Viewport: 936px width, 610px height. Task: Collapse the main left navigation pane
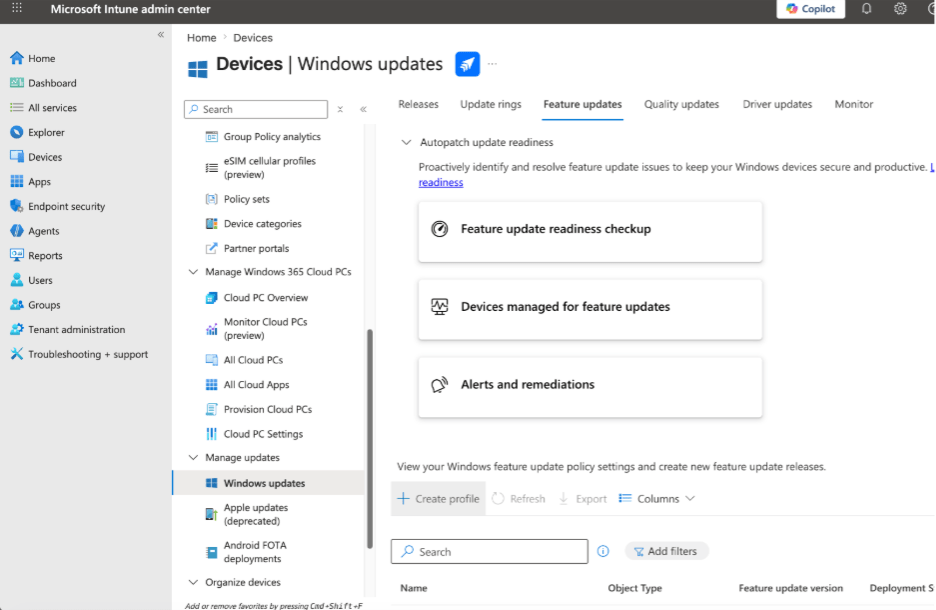coord(161,35)
